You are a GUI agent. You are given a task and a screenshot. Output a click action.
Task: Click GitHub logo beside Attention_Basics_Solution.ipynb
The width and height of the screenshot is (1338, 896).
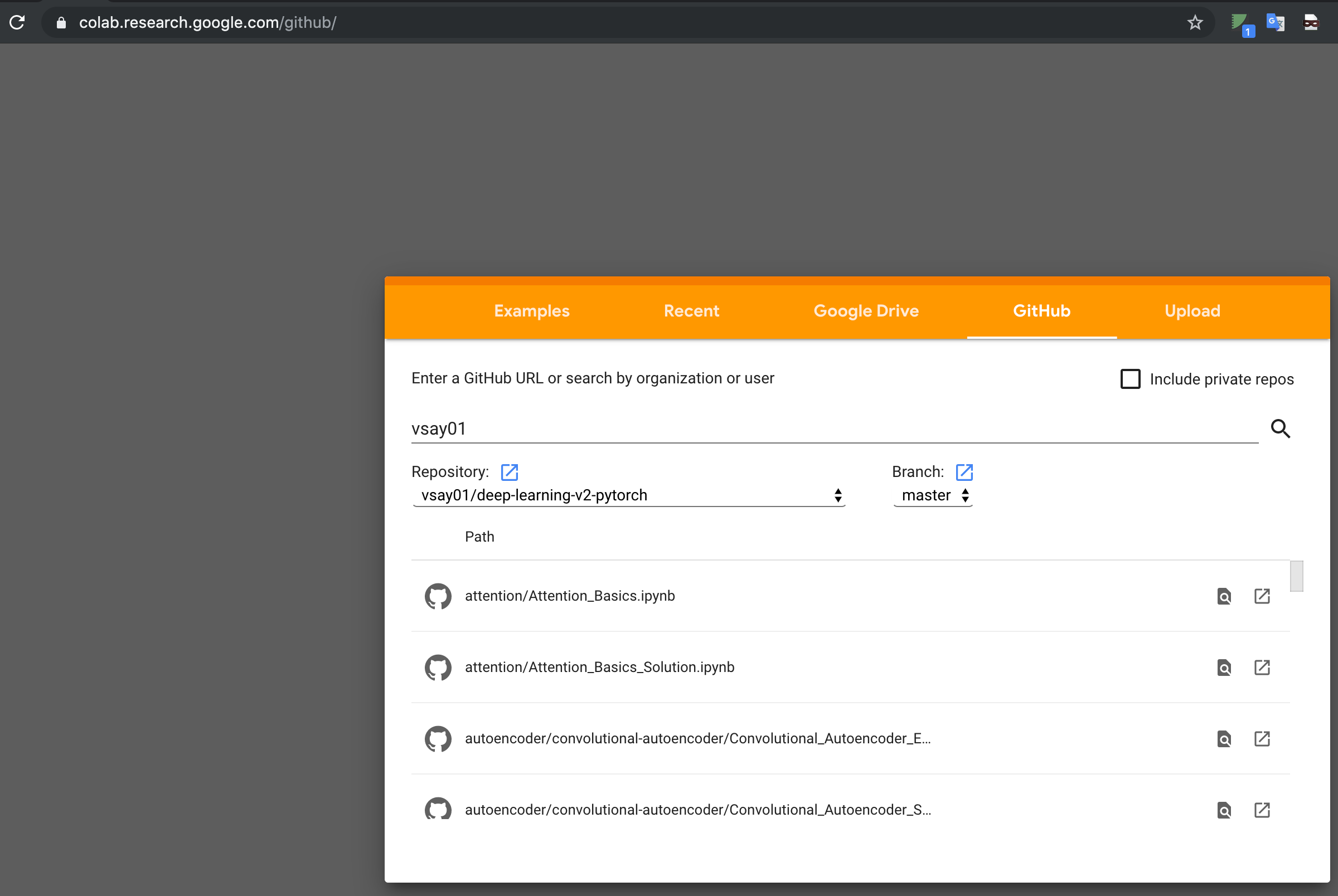click(x=438, y=668)
